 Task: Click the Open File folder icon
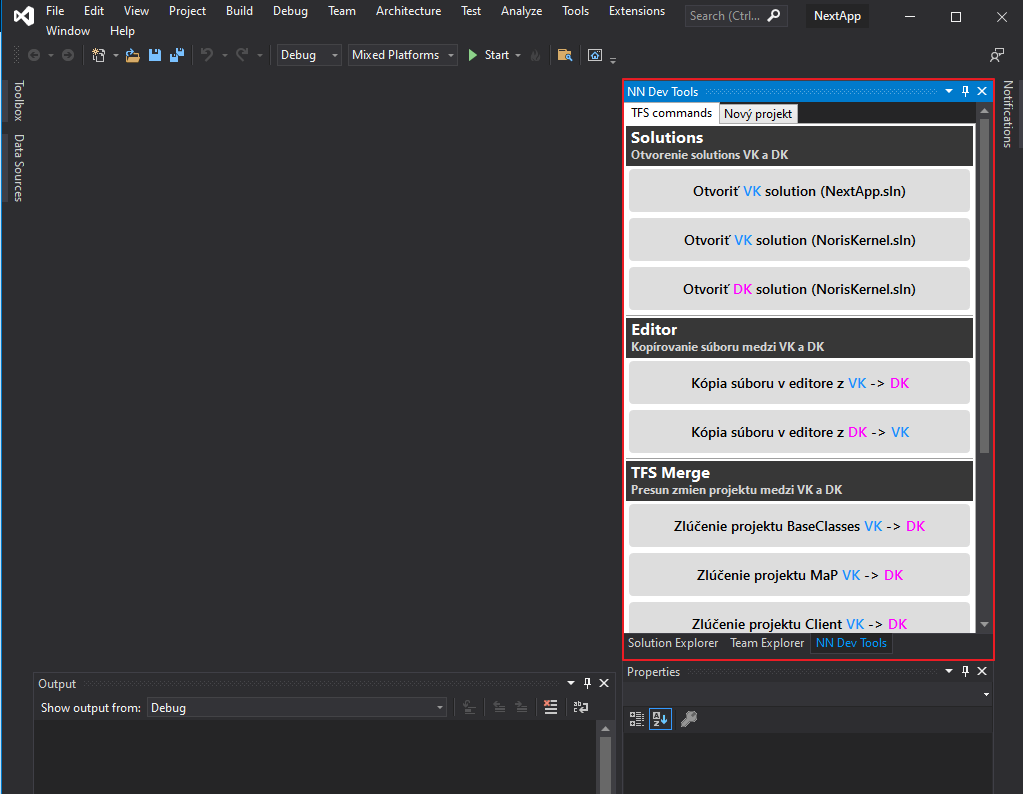pyautogui.click(x=132, y=55)
